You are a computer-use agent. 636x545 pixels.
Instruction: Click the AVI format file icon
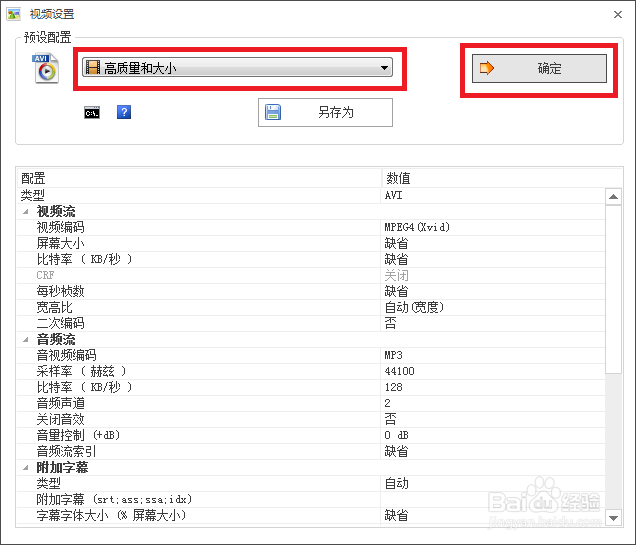[x=45, y=68]
